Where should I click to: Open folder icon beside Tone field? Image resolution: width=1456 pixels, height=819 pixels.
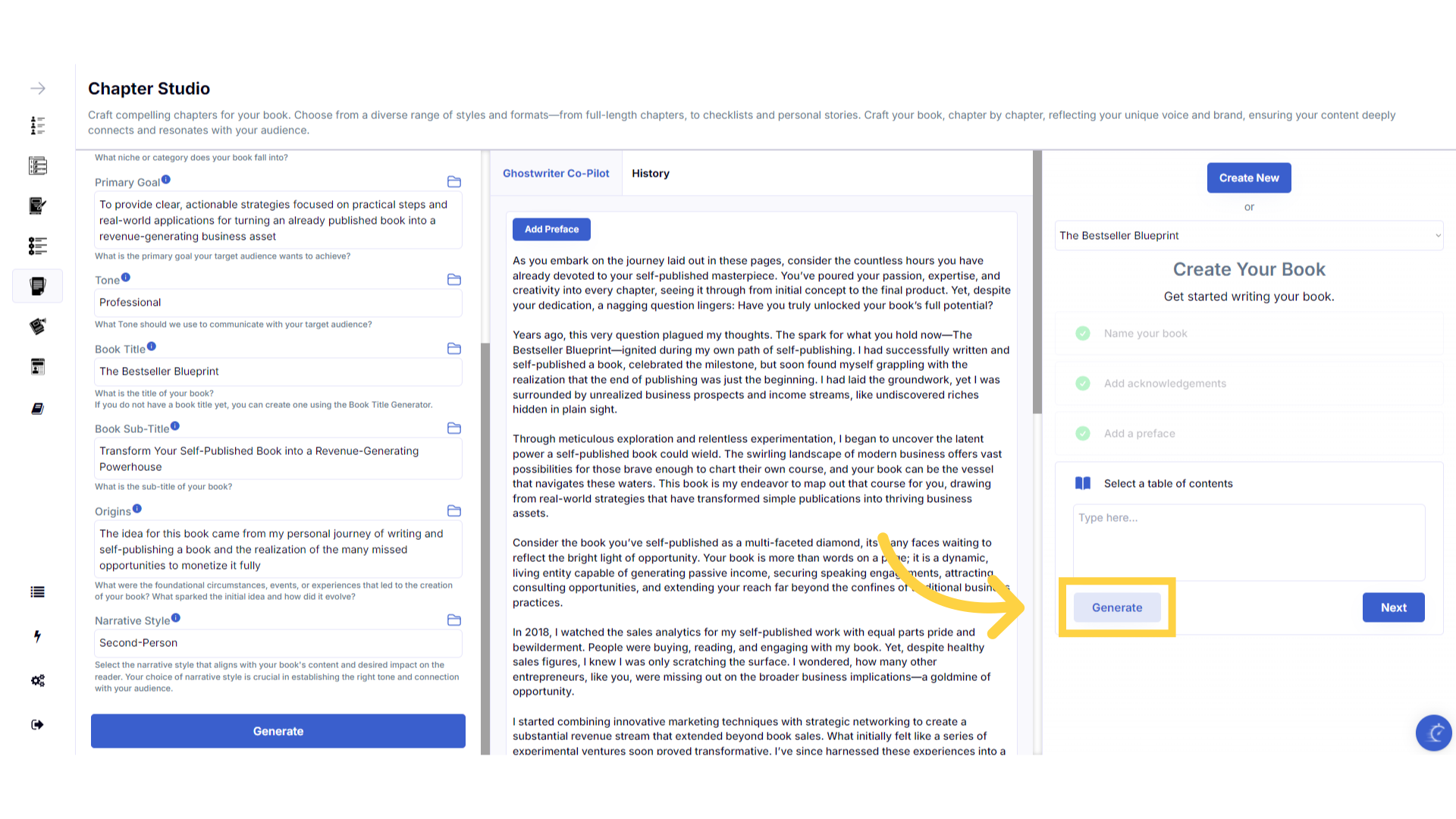(x=454, y=280)
